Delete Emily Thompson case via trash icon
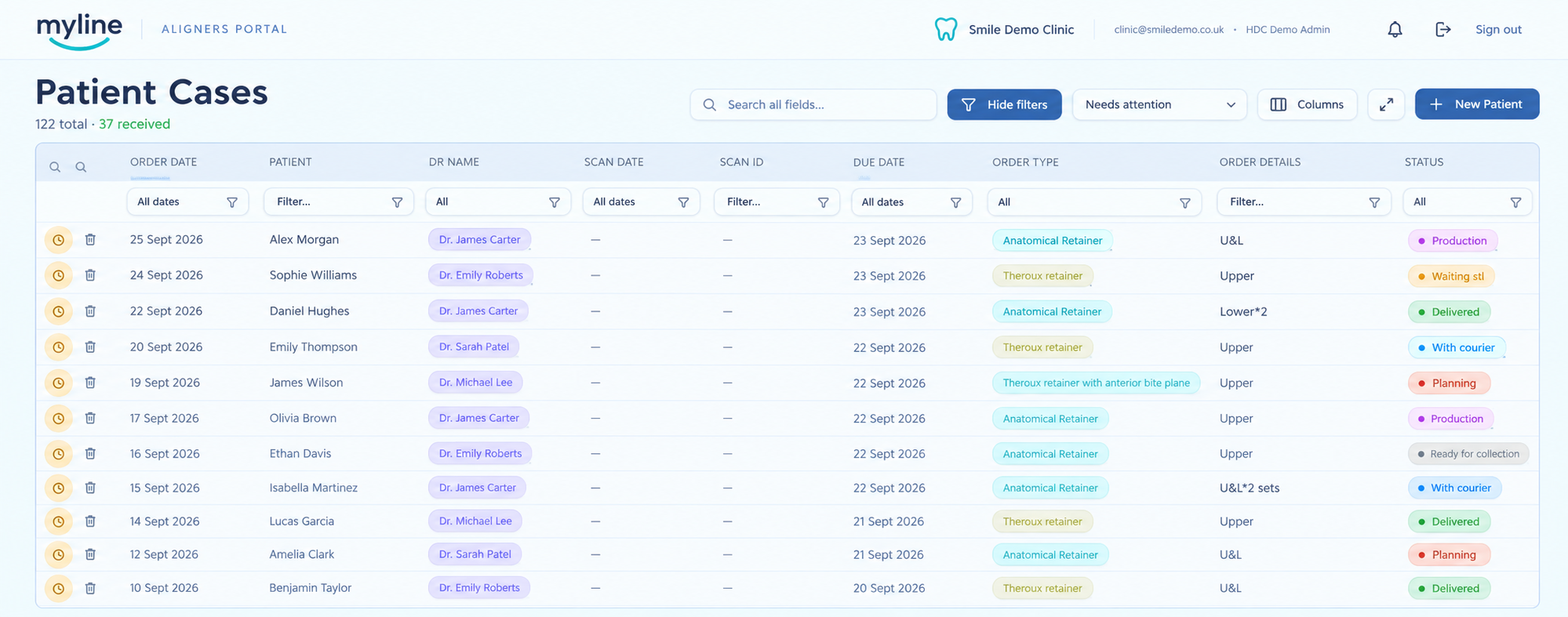The height and width of the screenshot is (617, 1568). 90,347
